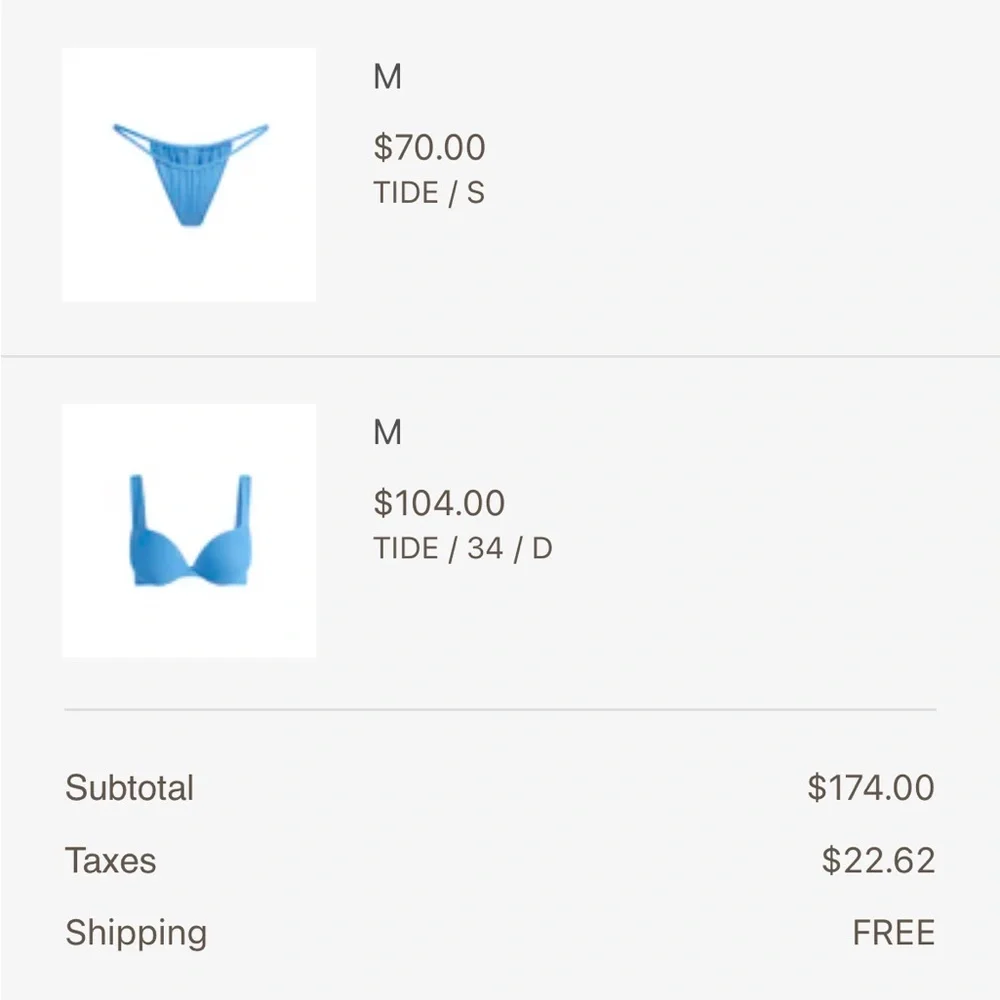Open the blue bikini top thumbnail

pyautogui.click(x=189, y=531)
